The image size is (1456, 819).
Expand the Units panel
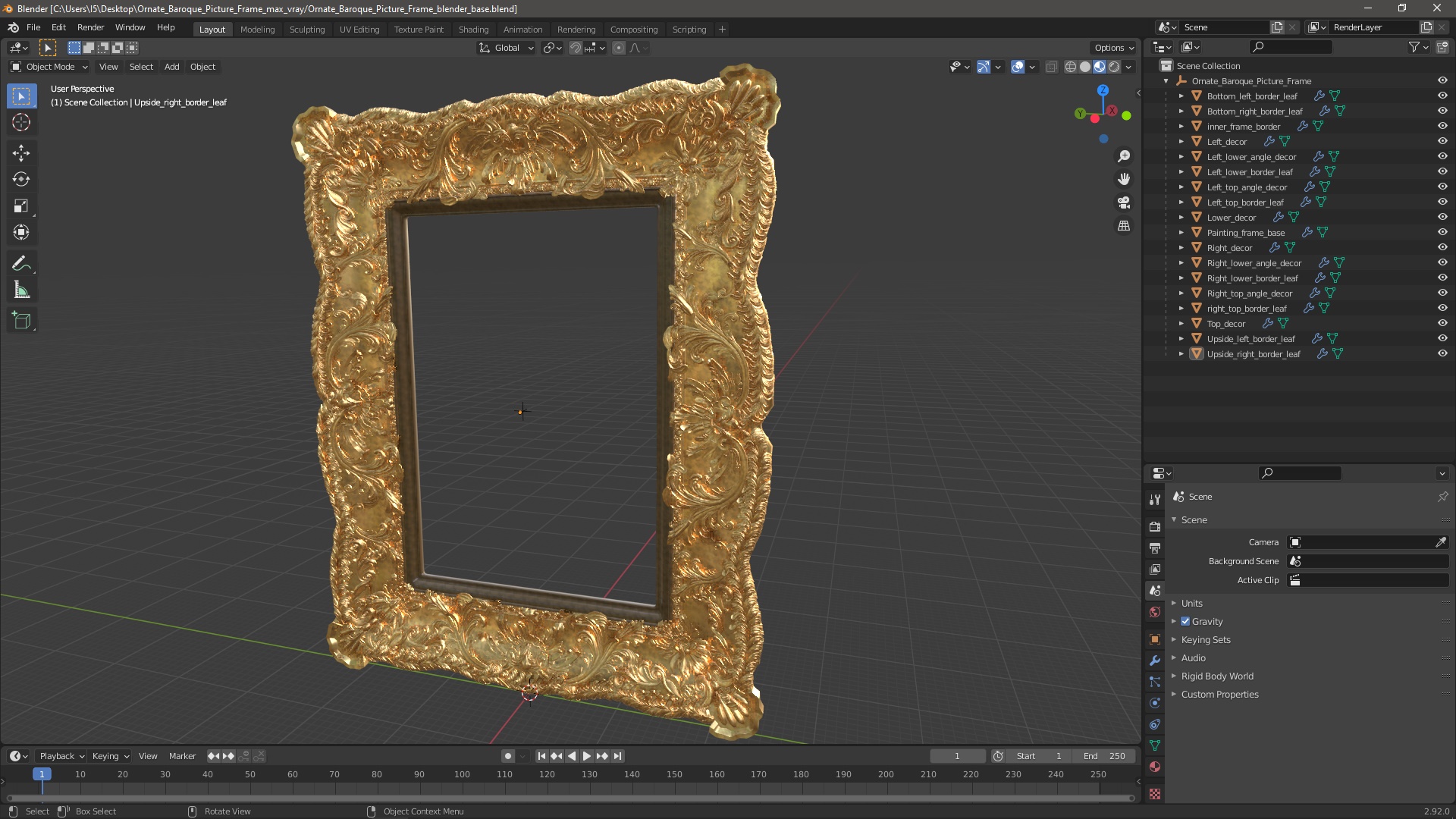(x=1191, y=603)
